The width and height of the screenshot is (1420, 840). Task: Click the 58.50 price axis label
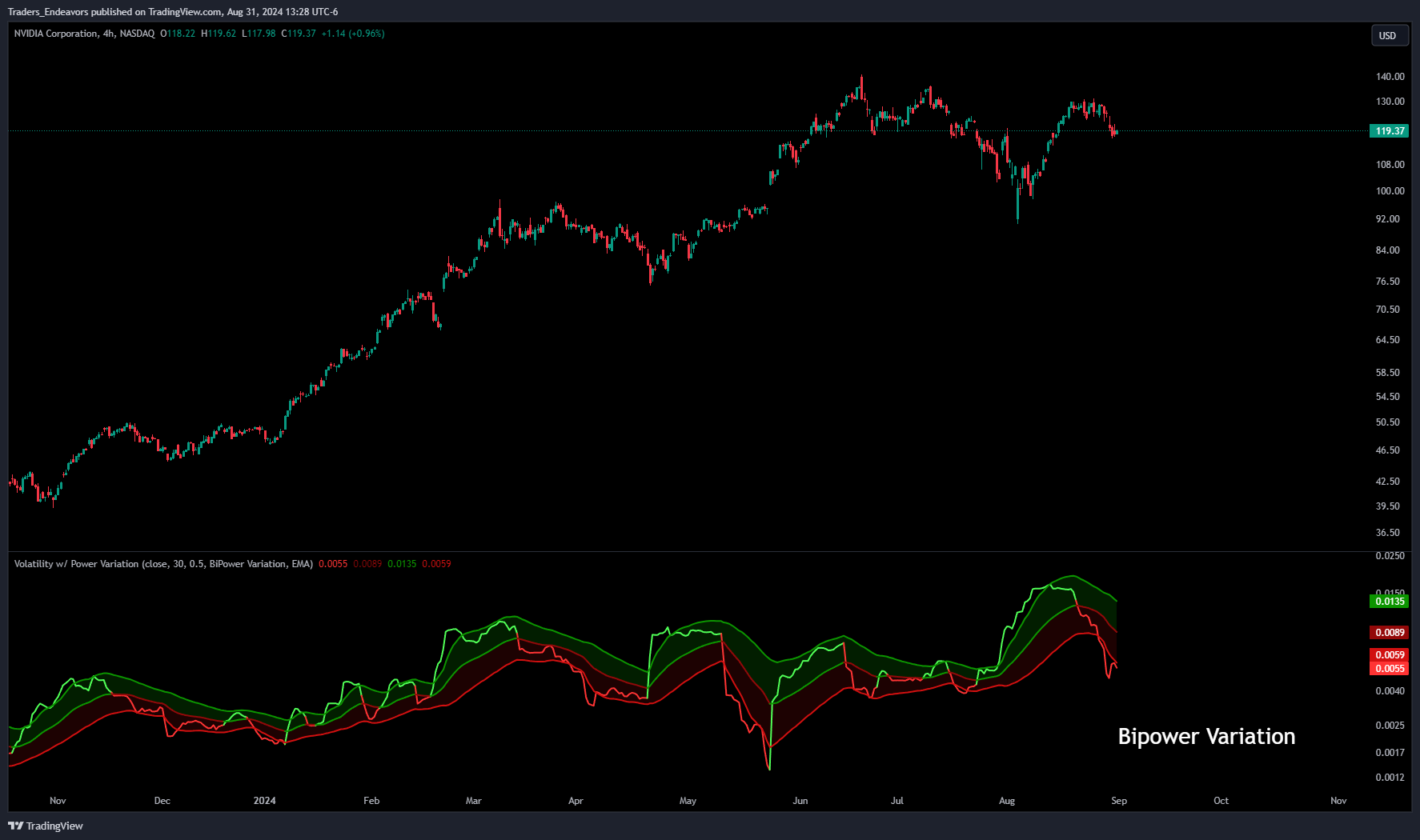pyautogui.click(x=1387, y=373)
